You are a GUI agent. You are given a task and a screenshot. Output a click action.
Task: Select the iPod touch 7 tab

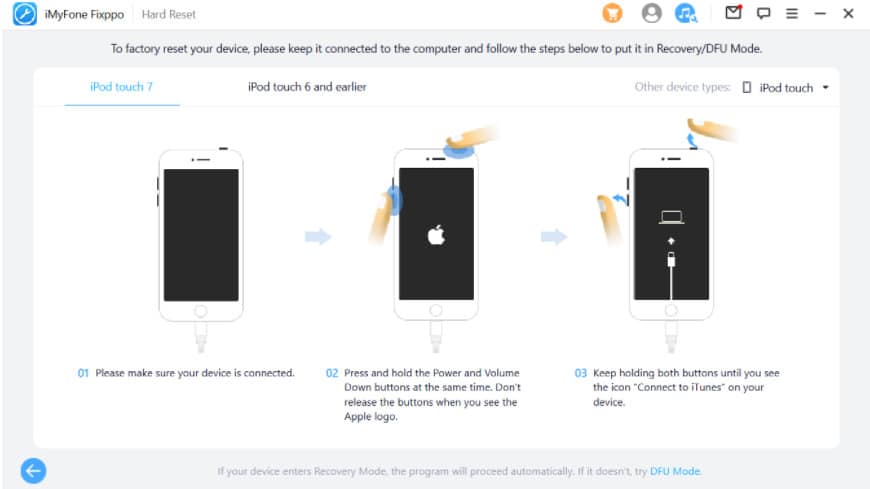(122, 87)
